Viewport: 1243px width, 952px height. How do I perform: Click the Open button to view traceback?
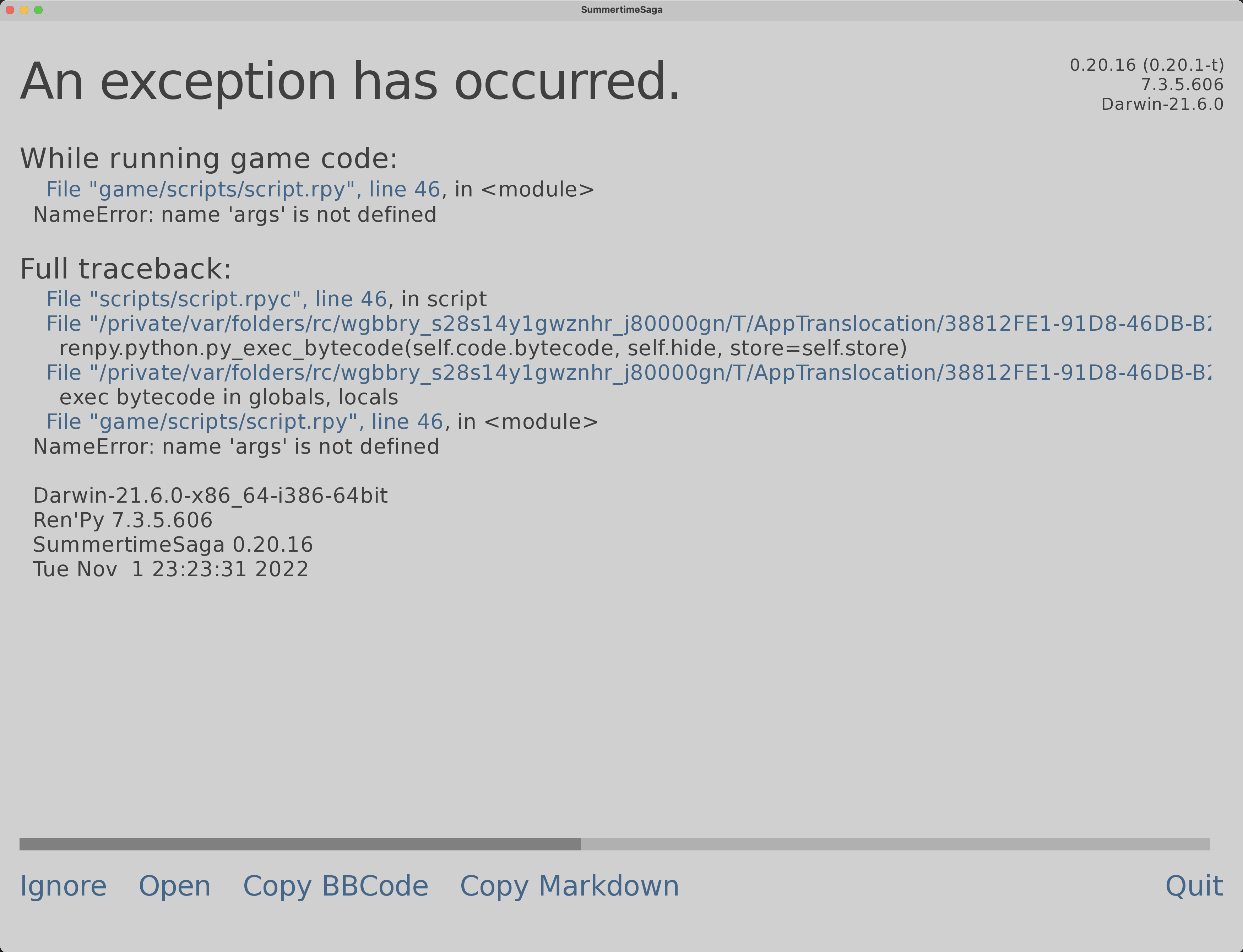click(174, 886)
